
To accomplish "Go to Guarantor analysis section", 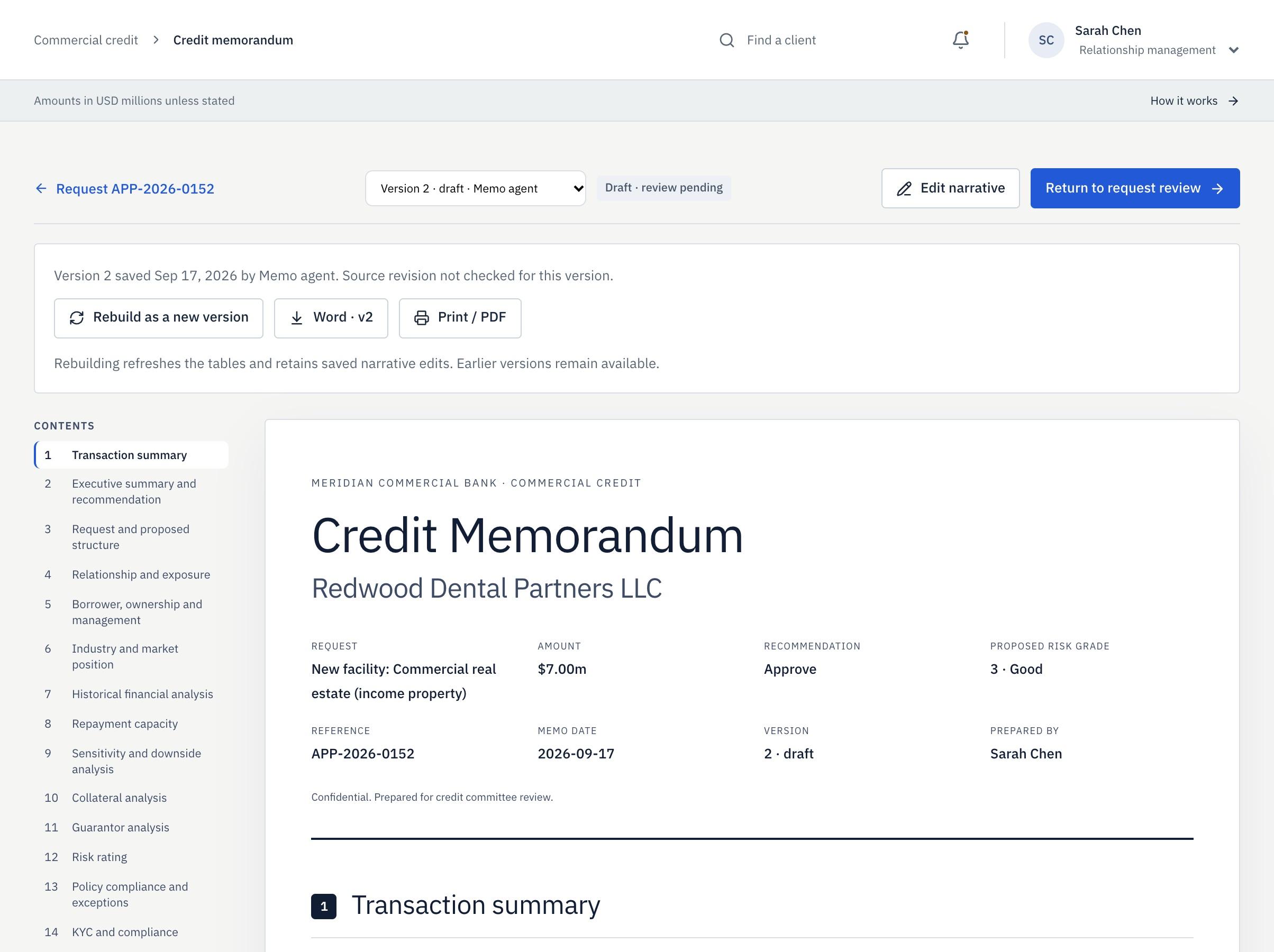I will 131,827.
